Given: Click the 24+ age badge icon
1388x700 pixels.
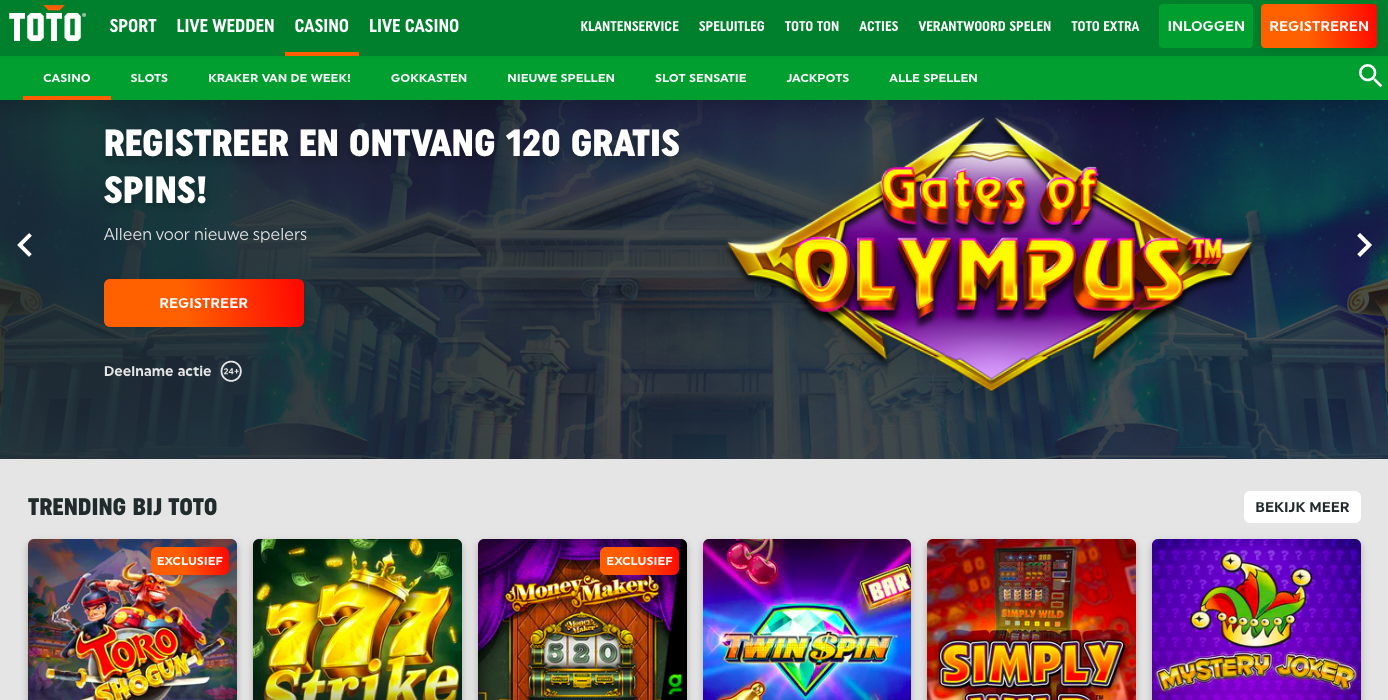Looking at the screenshot, I should click(x=231, y=371).
